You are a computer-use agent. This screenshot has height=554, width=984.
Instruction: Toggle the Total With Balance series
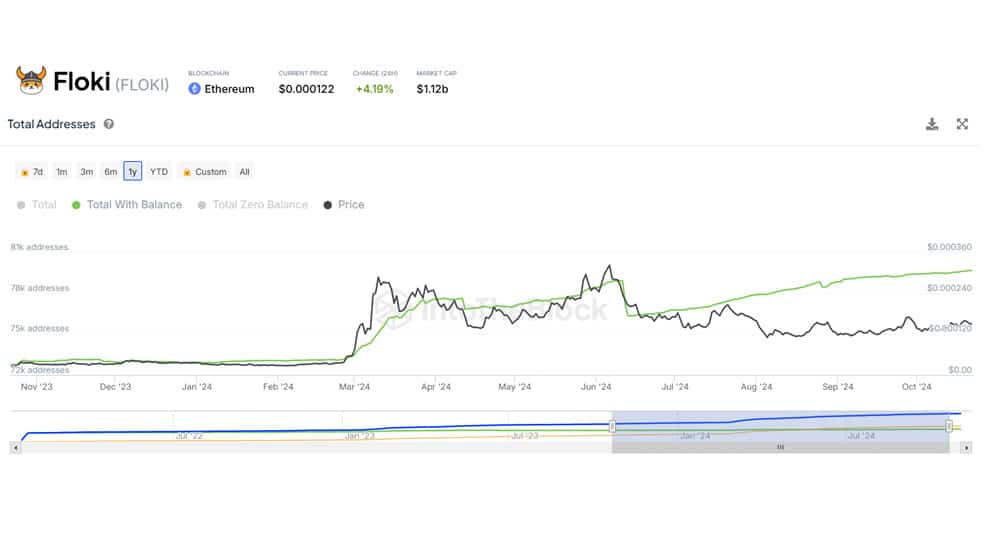[x=127, y=205]
